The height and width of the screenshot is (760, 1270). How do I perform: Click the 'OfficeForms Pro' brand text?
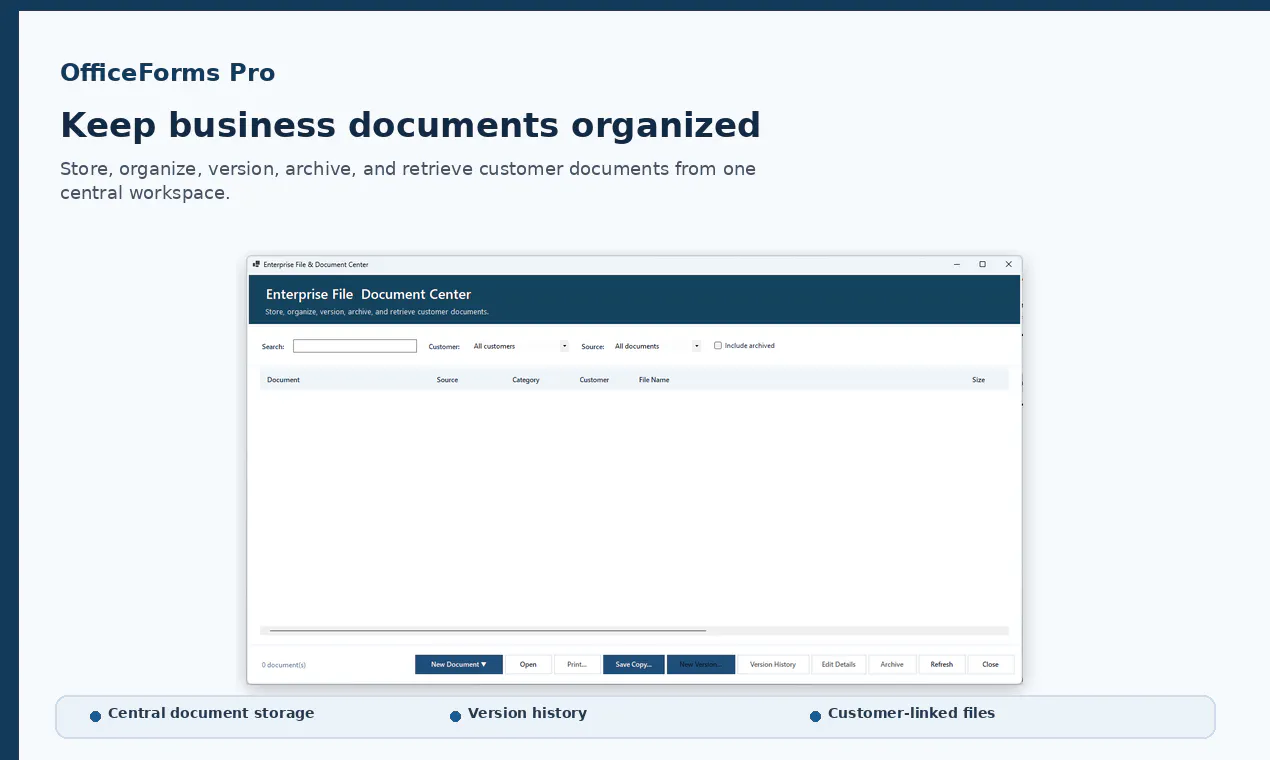[167, 73]
